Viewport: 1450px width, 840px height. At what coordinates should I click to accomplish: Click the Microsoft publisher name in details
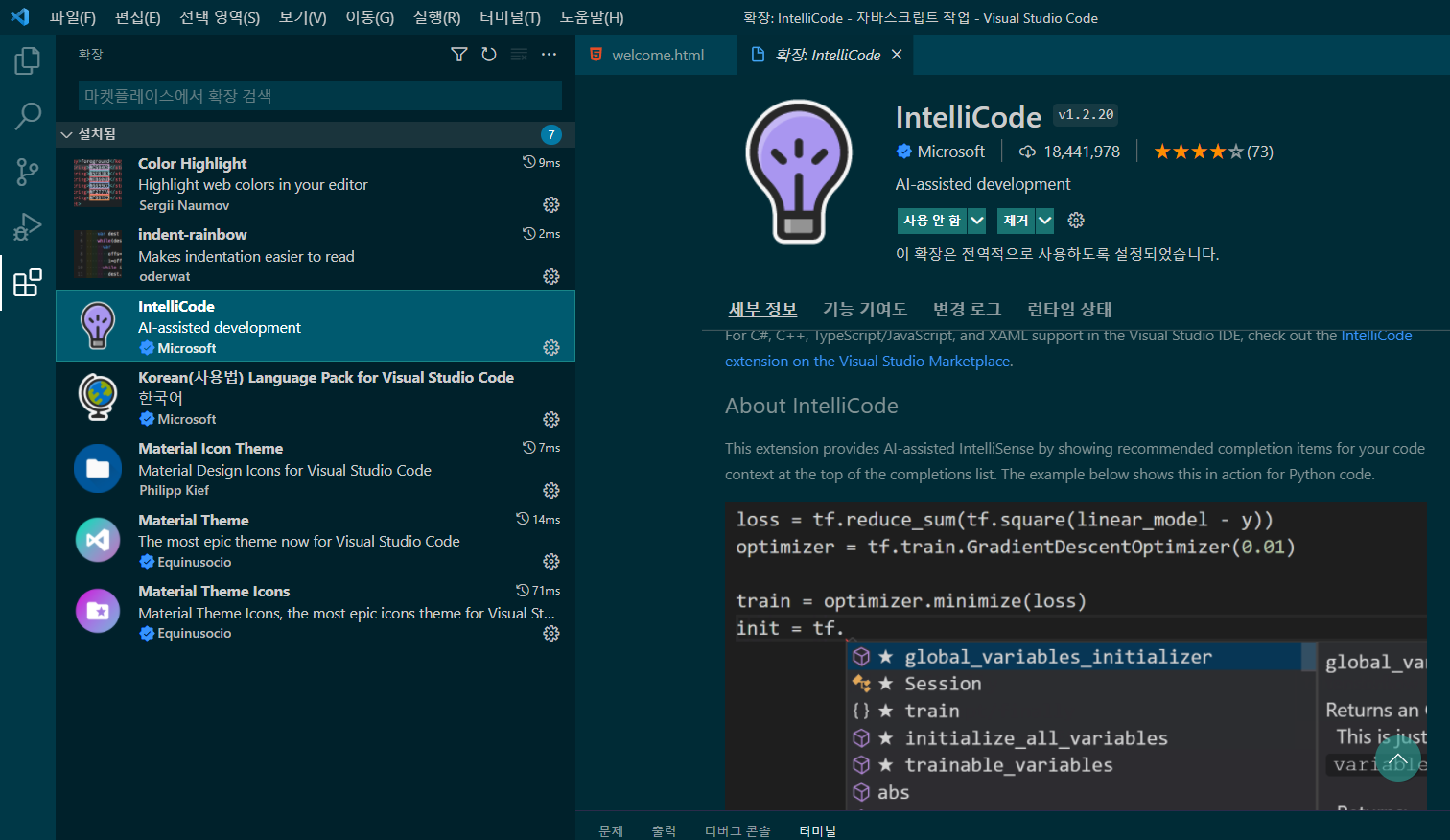(x=950, y=152)
